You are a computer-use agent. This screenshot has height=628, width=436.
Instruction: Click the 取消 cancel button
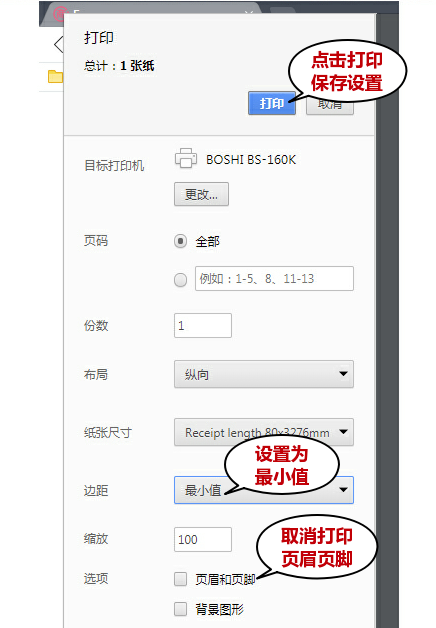(x=330, y=105)
